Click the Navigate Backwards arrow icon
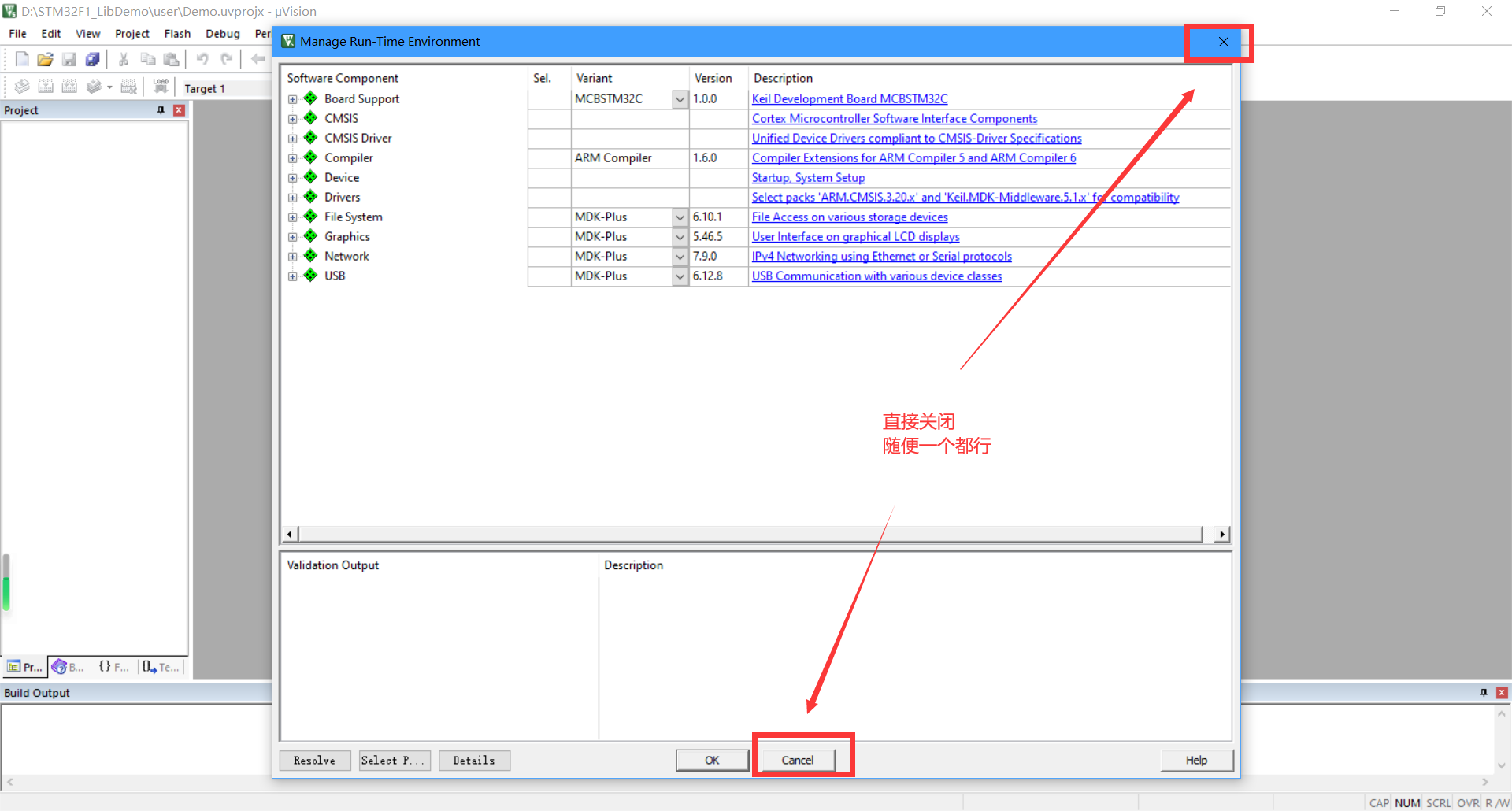 pos(258,59)
